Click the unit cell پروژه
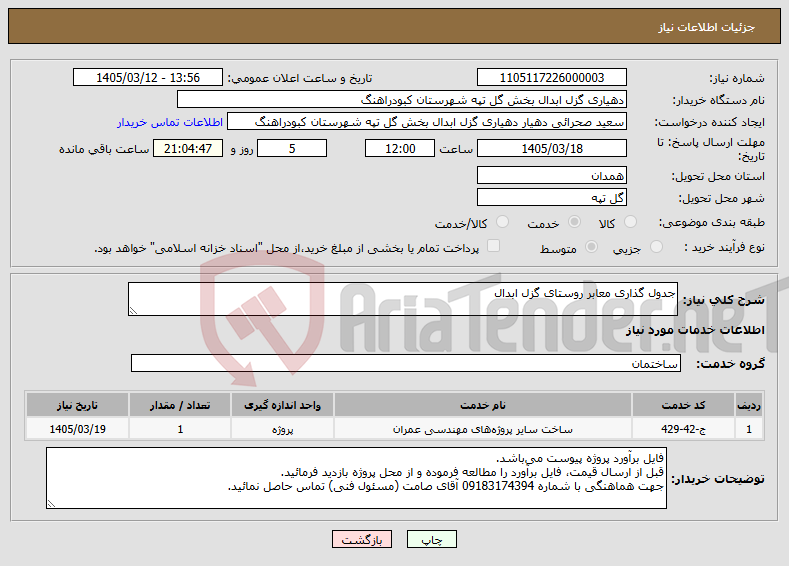Viewport: 789px width, 566px height. click(x=282, y=429)
